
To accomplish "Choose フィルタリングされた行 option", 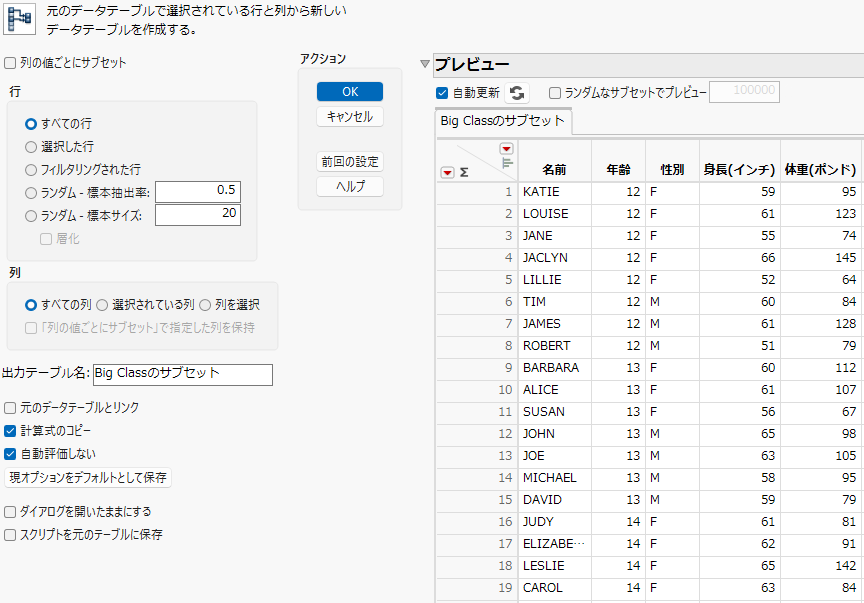I will coord(31,170).
